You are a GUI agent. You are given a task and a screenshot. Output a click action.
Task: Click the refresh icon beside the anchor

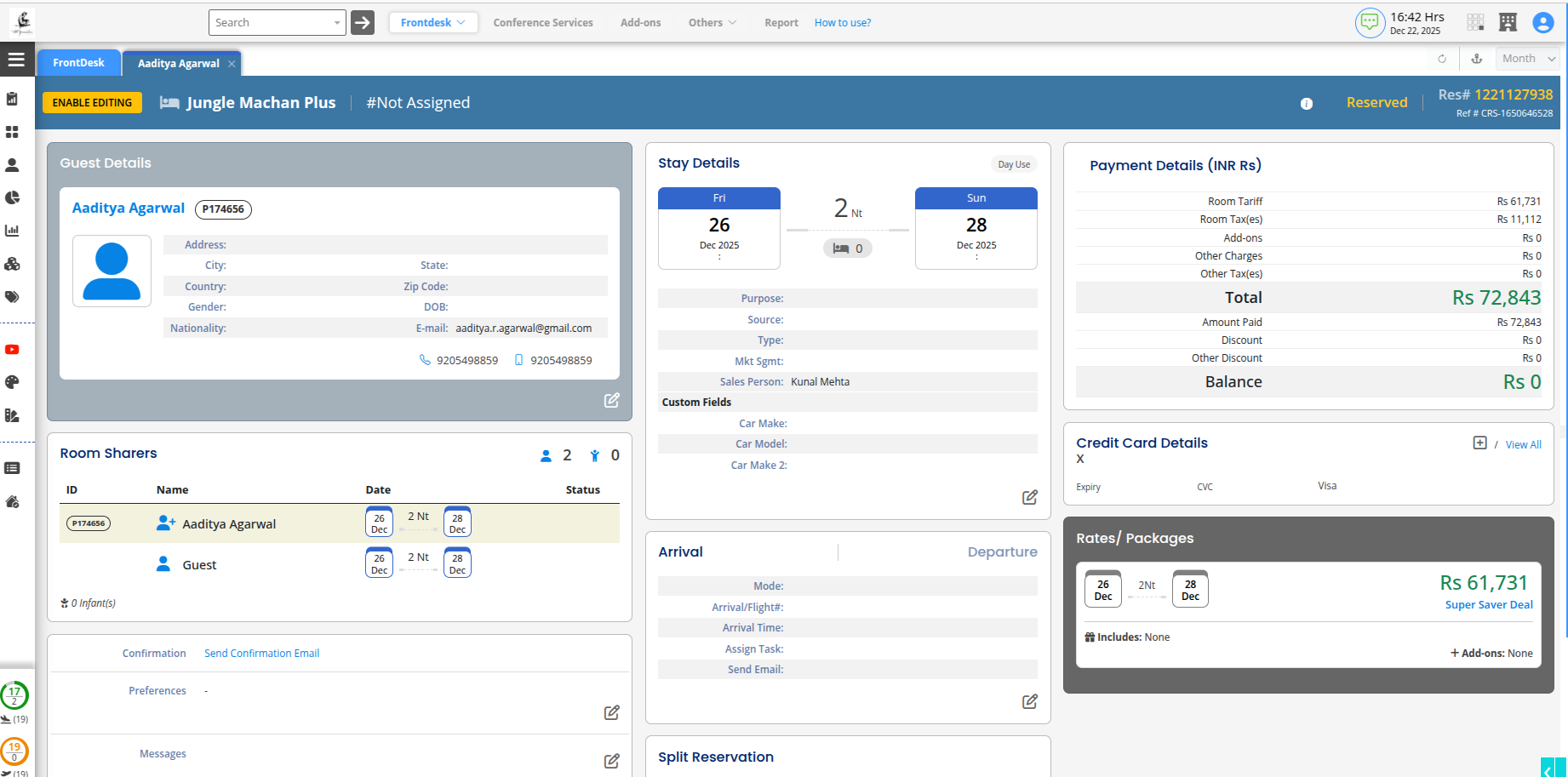click(x=1442, y=59)
